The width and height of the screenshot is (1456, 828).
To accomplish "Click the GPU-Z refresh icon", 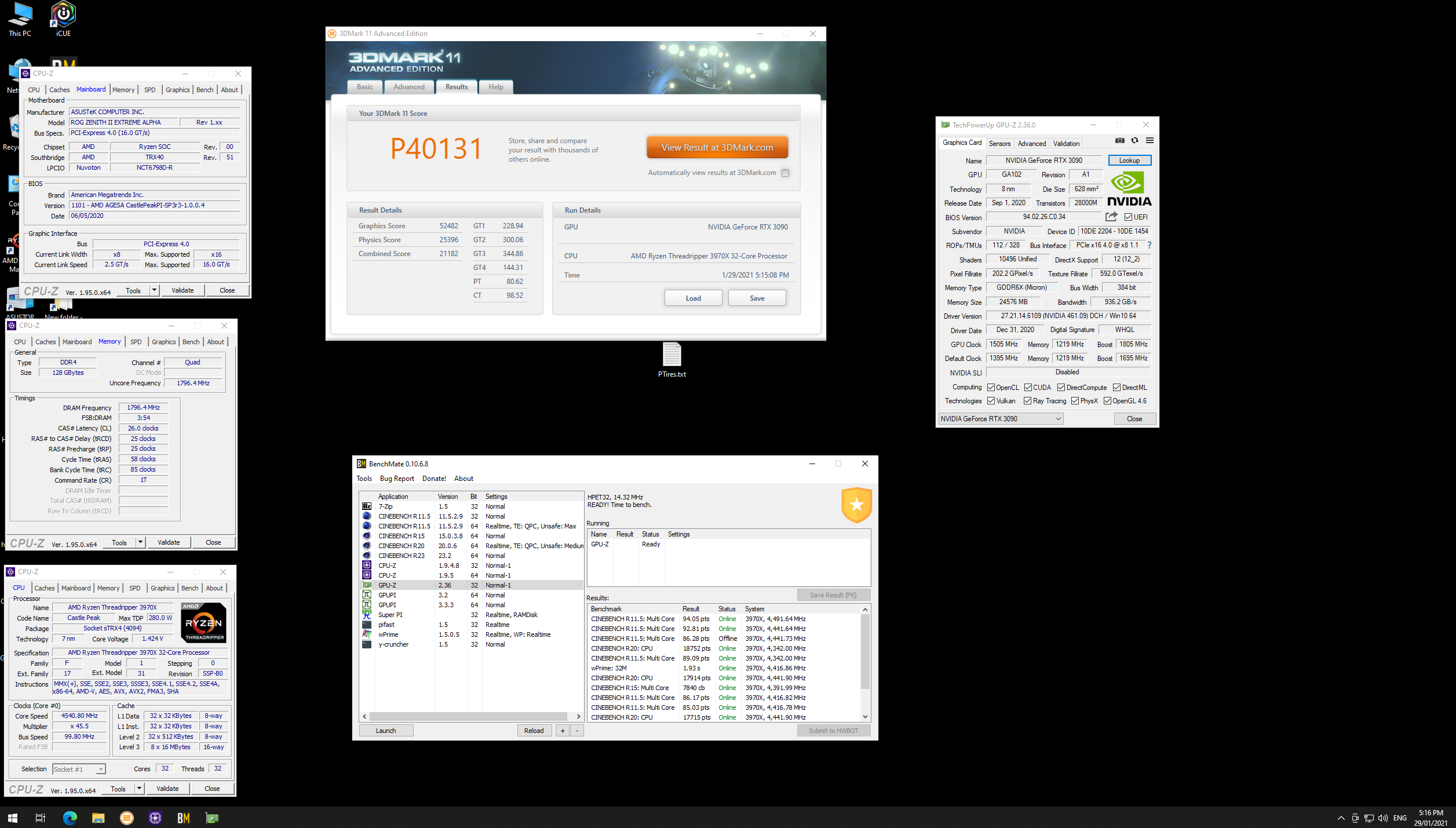I will pos(1135,141).
